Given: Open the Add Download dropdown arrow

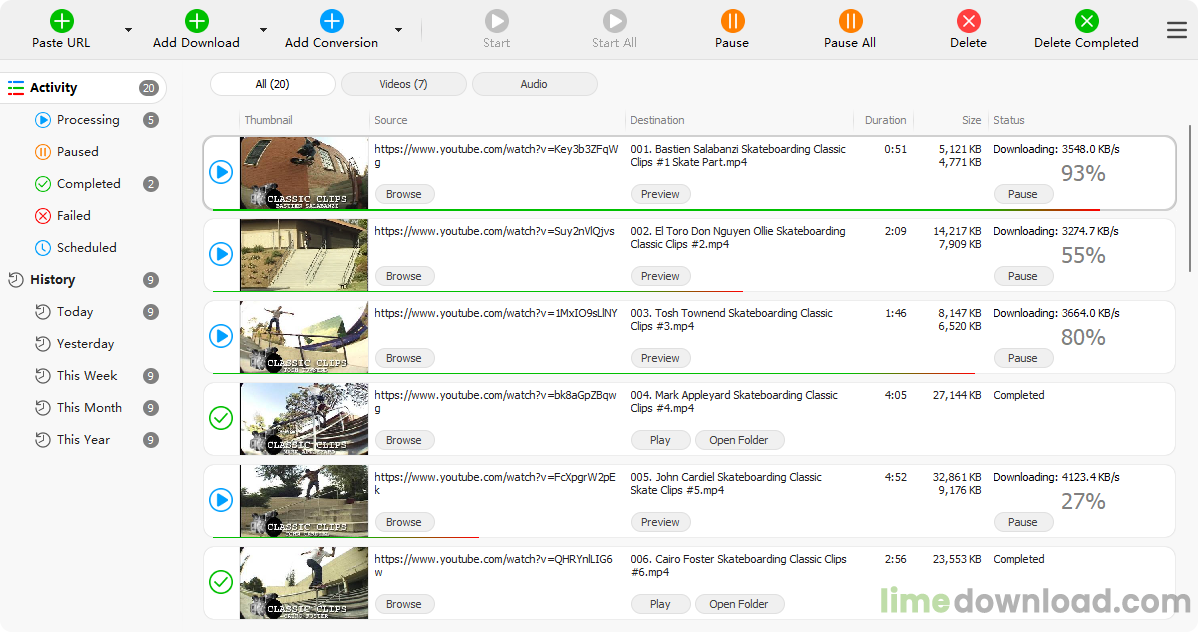Looking at the screenshot, I should pos(263,30).
